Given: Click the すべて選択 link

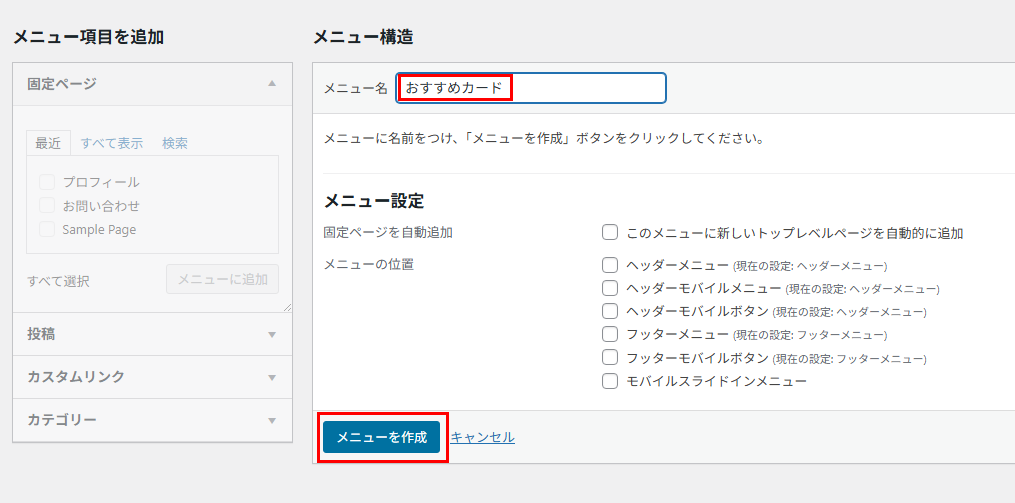Looking at the screenshot, I should point(58,281).
